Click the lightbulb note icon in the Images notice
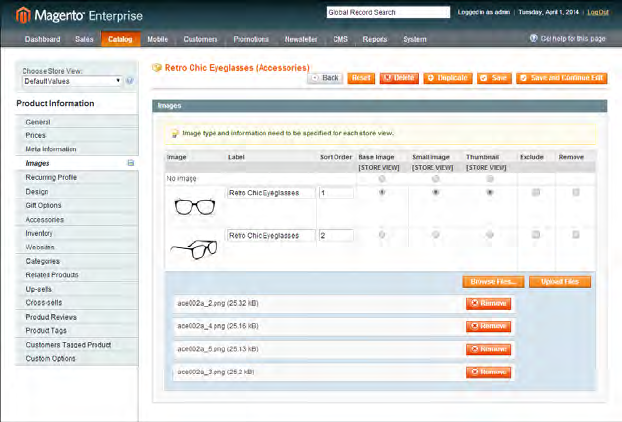This screenshot has width=622, height=422. point(175,134)
